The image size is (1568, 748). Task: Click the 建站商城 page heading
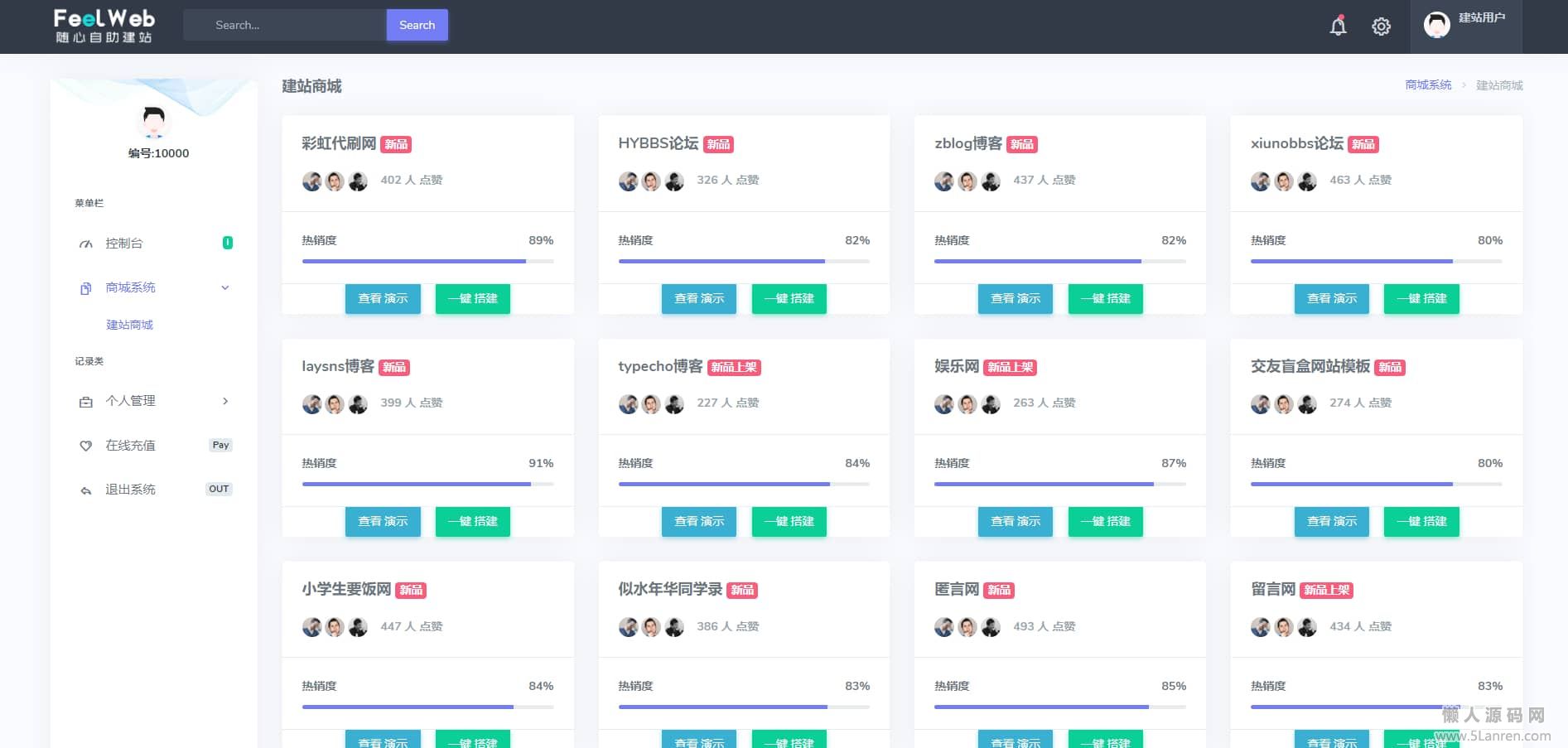[x=311, y=86]
